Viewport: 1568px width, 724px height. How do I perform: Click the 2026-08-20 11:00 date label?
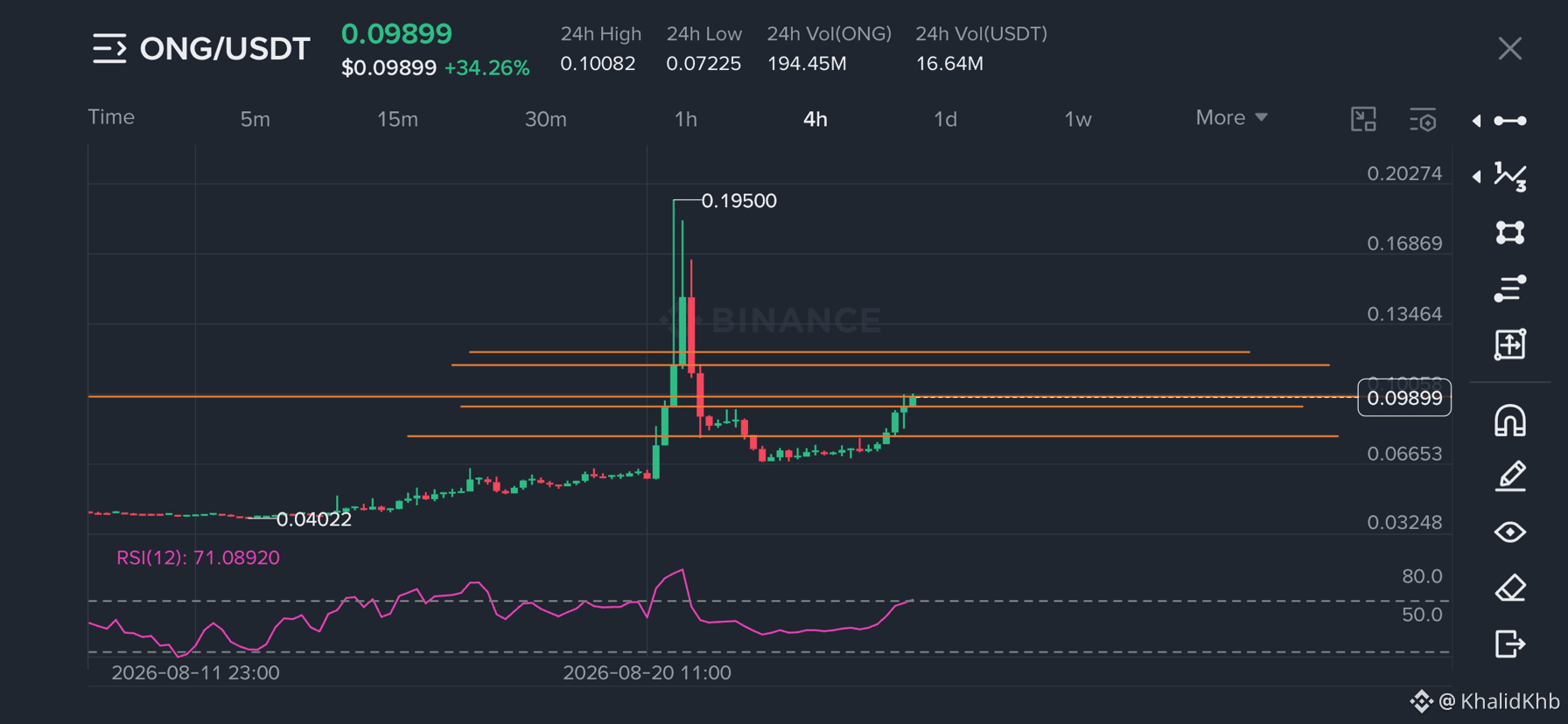[647, 672]
